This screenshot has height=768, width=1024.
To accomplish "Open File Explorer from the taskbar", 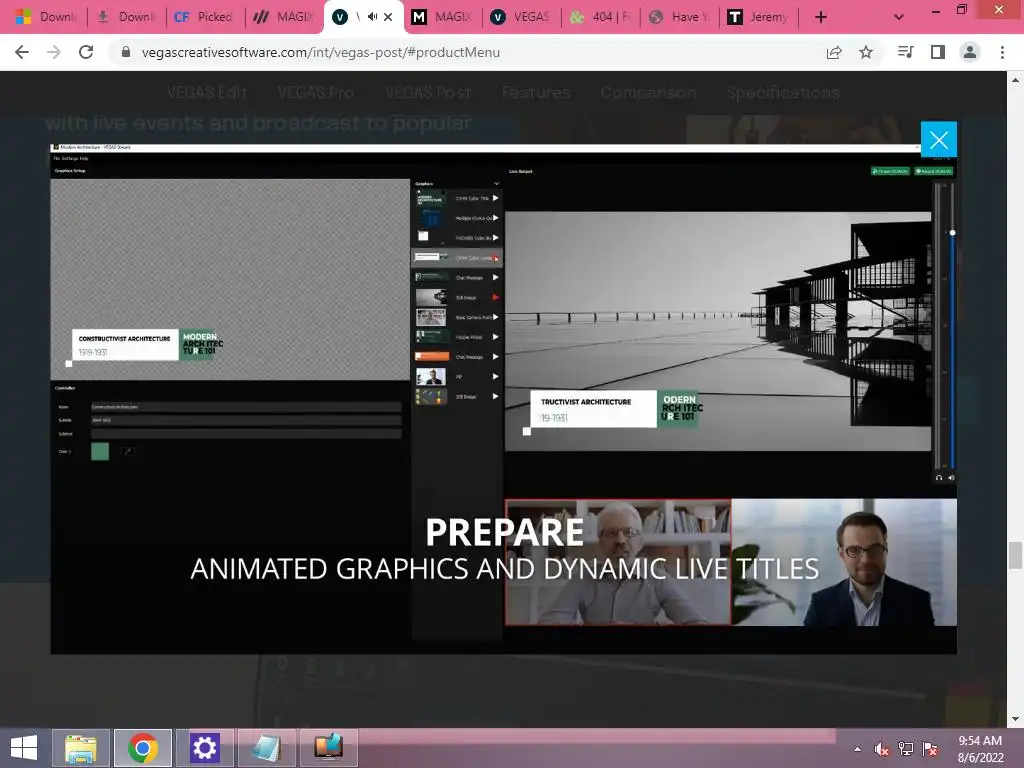I will pyautogui.click(x=81, y=748).
